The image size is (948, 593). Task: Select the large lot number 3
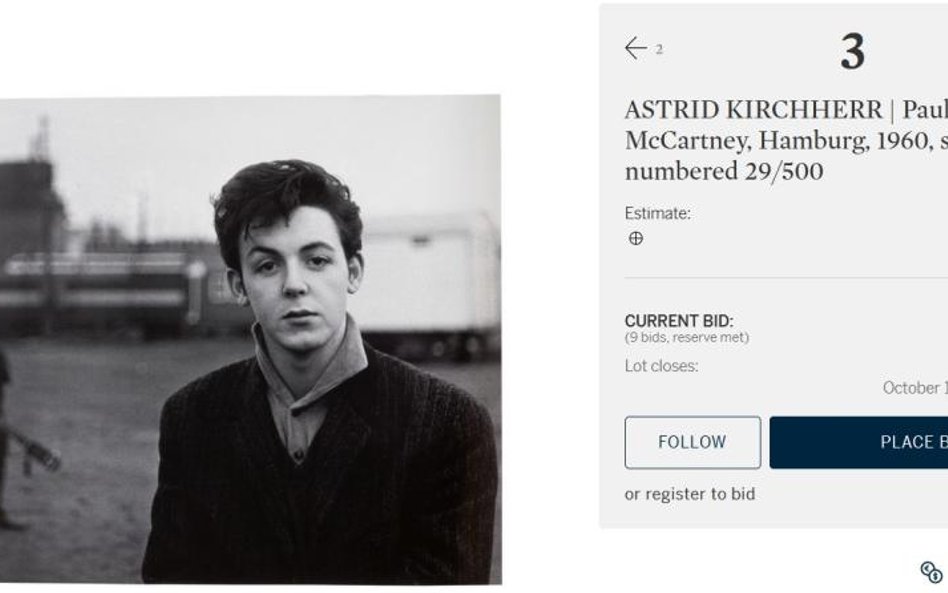[x=852, y=52]
